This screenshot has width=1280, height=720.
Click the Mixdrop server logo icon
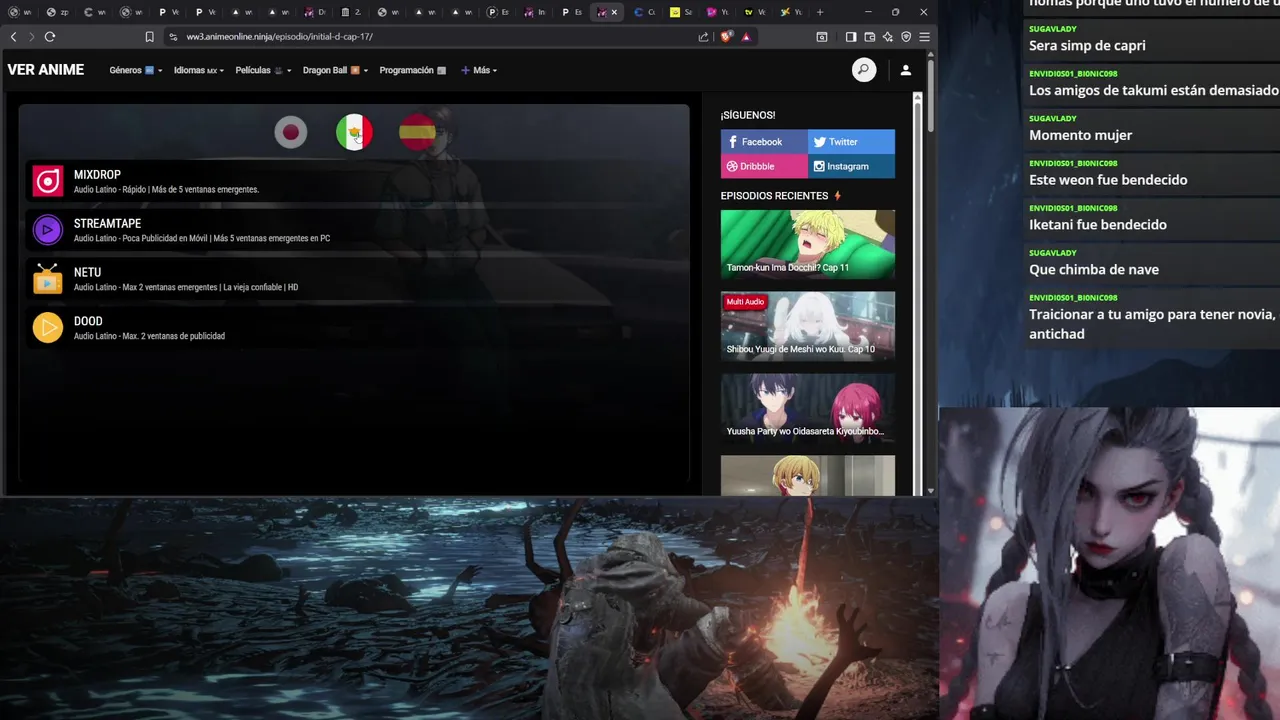[x=47, y=181]
